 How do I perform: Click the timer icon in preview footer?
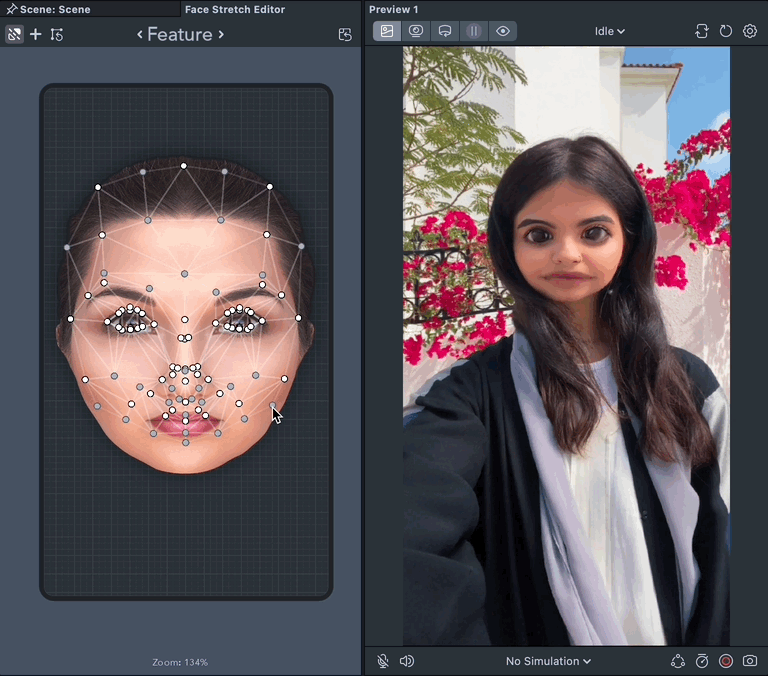(x=702, y=661)
